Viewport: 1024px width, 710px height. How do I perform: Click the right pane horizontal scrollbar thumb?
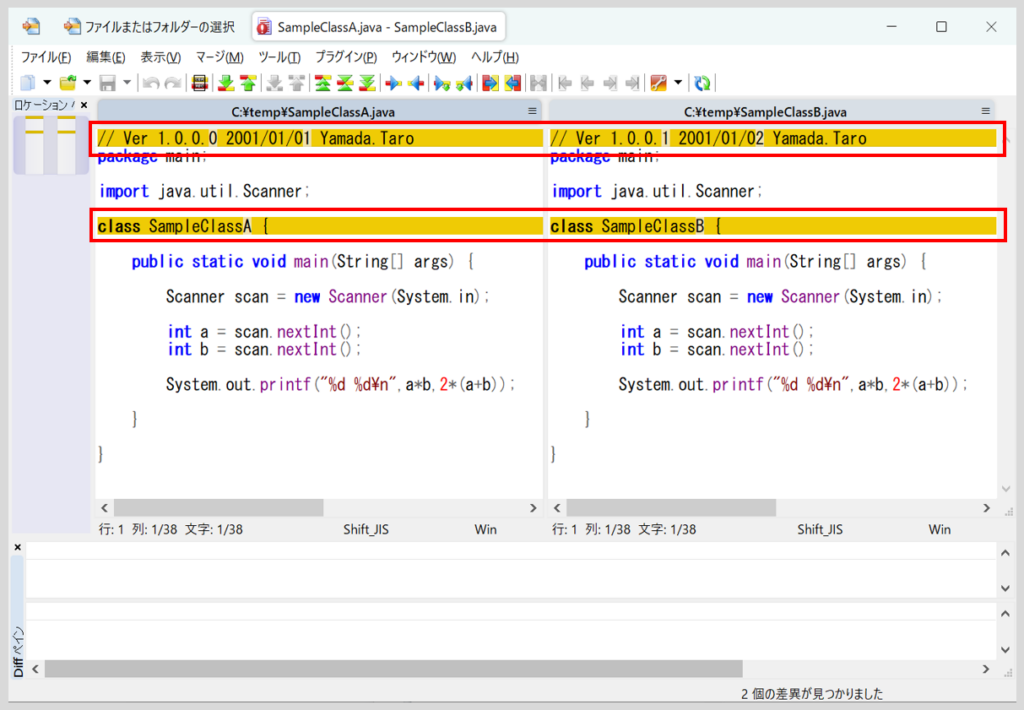pos(671,508)
